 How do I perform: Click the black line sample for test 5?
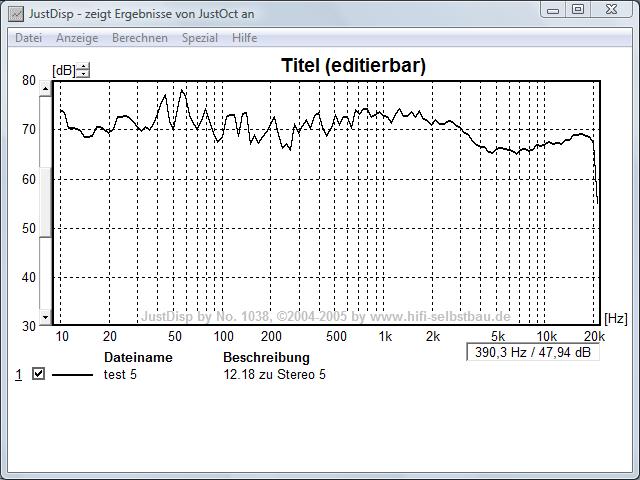(72, 375)
